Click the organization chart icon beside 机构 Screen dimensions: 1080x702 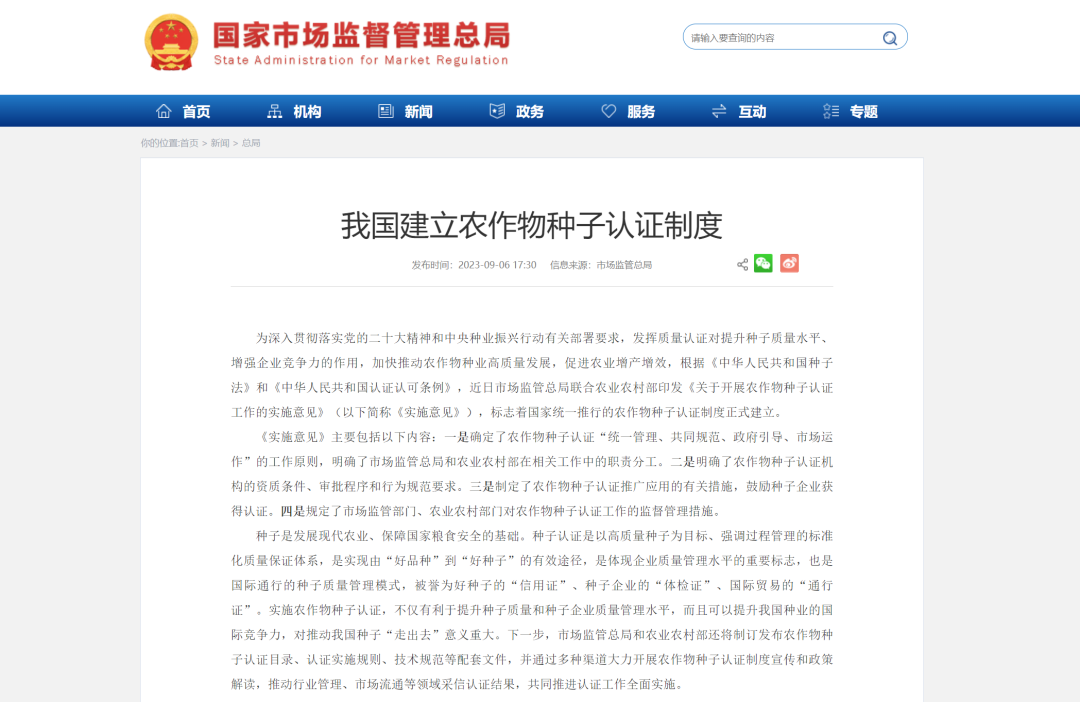pyautogui.click(x=275, y=111)
